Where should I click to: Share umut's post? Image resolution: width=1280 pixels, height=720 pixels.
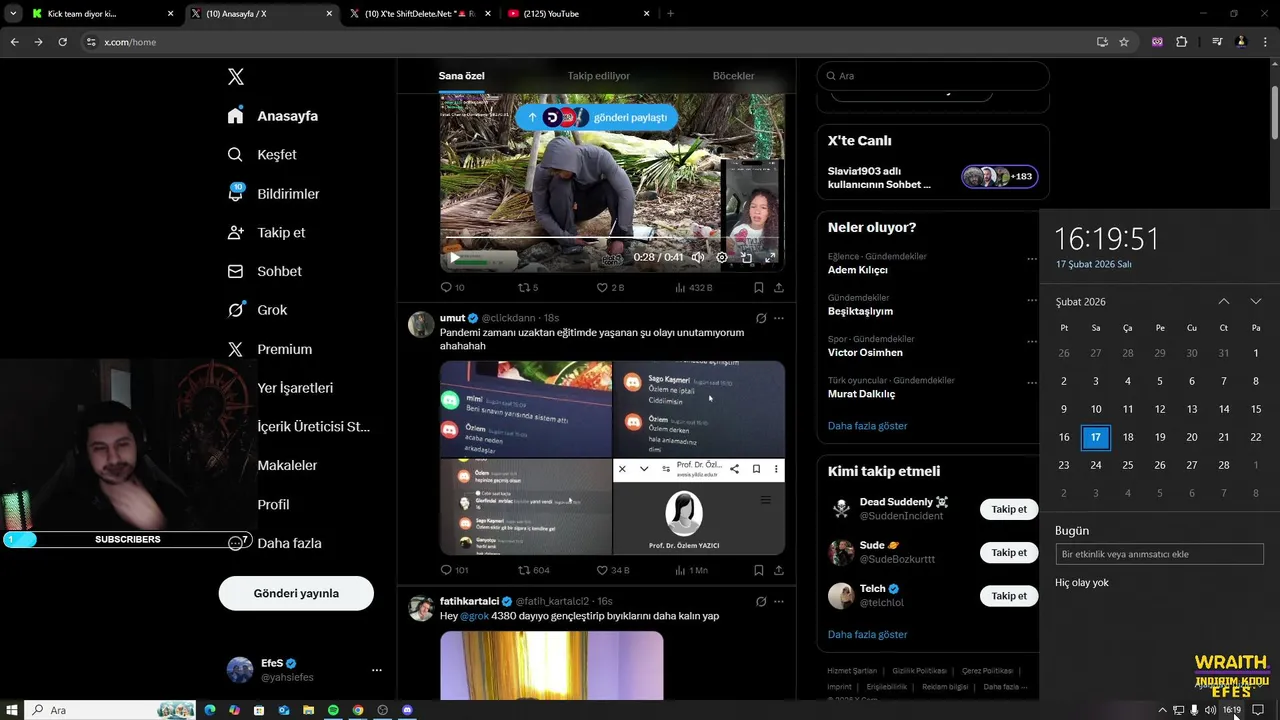pos(779,570)
